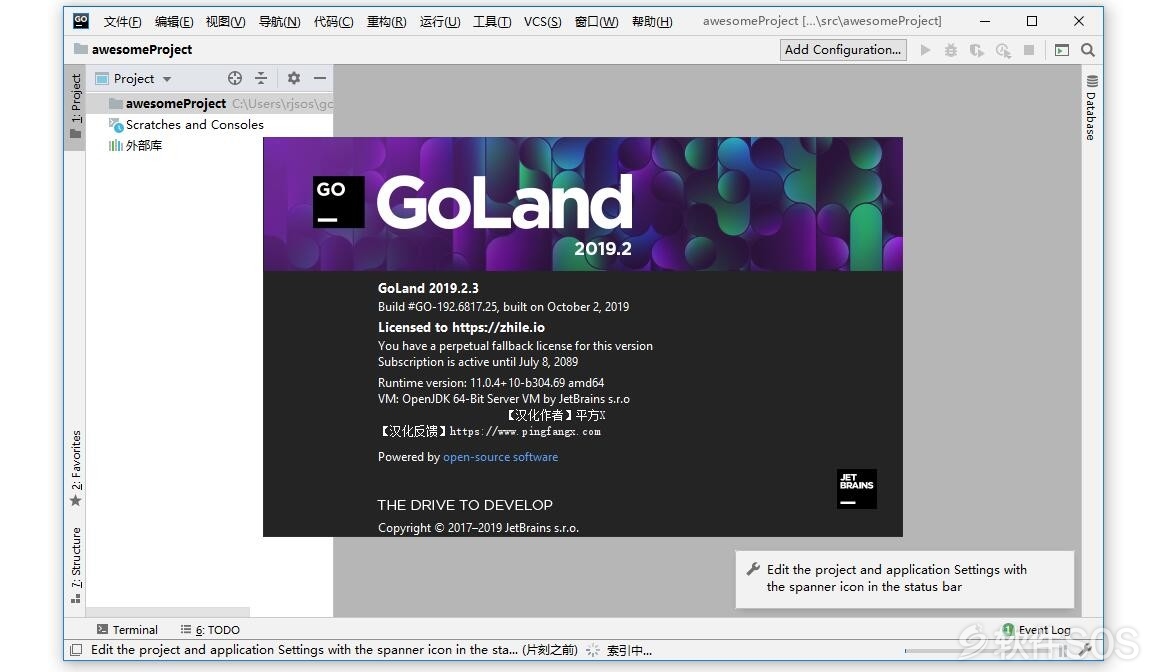Open the 导航(N) menu
Image resolution: width=1156 pixels, height=672 pixels.
279,21
